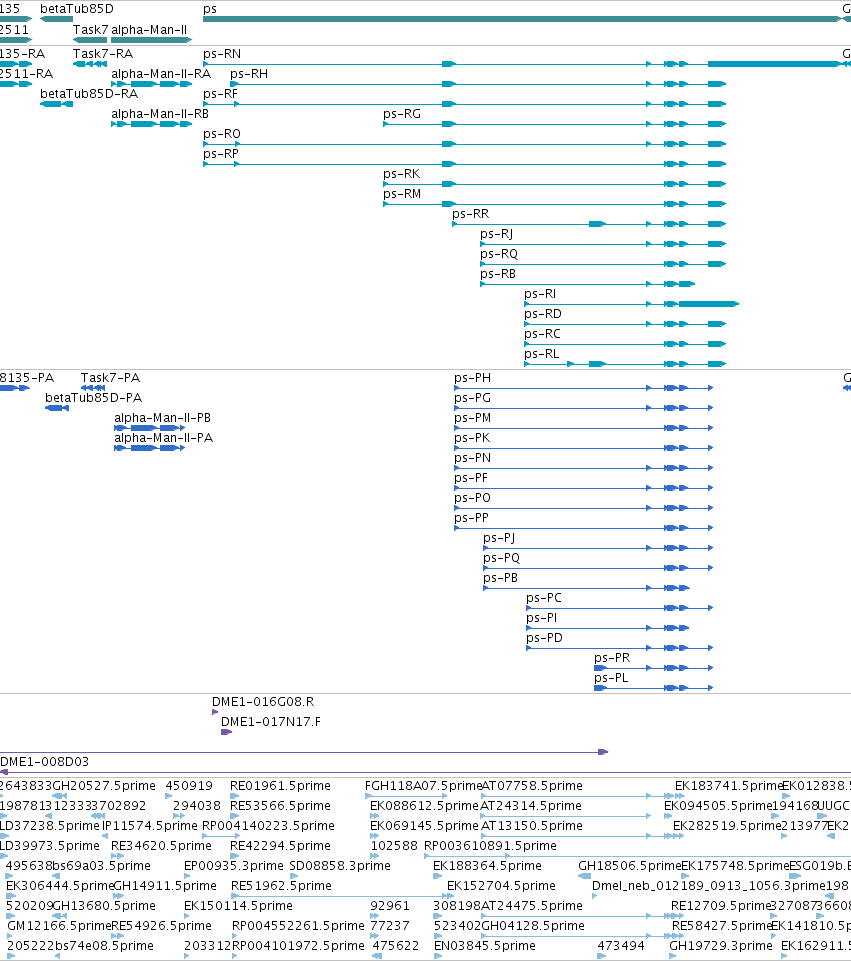Select EST RE01961.5prime

click(x=235, y=796)
